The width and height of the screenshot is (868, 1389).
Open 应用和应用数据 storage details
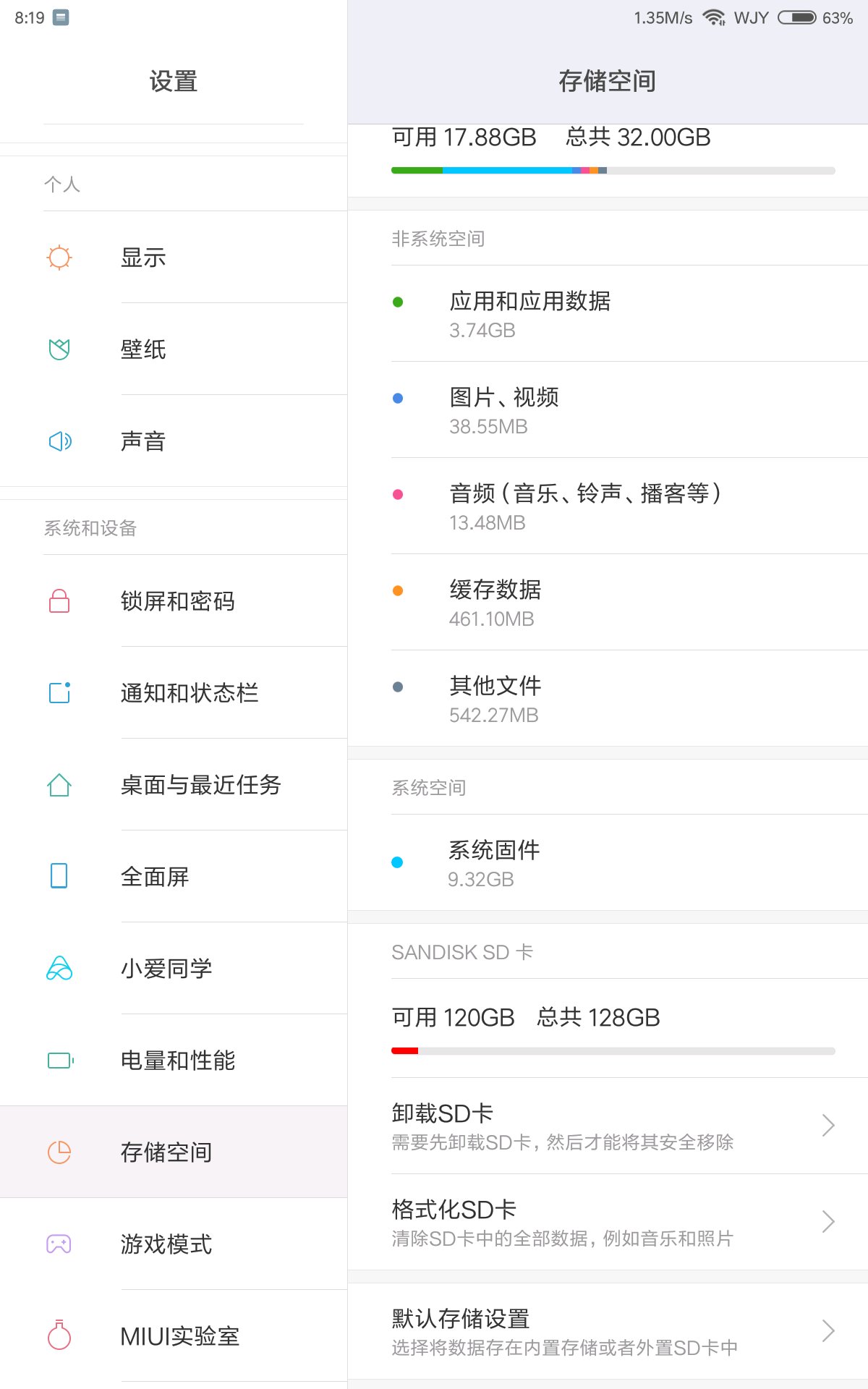tap(608, 314)
